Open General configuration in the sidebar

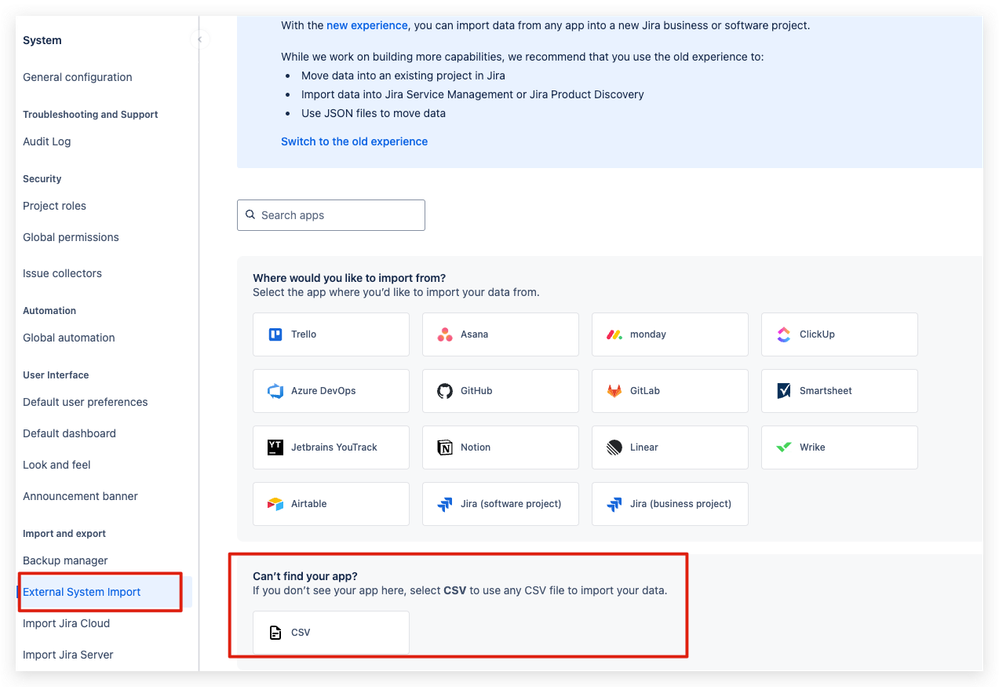pos(78,77)
